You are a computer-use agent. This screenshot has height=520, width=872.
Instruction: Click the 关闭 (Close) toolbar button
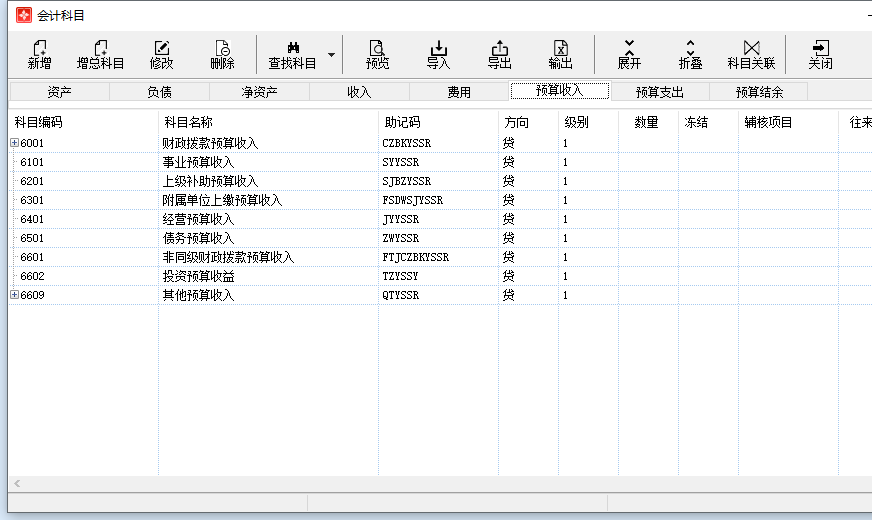[820, 54]
